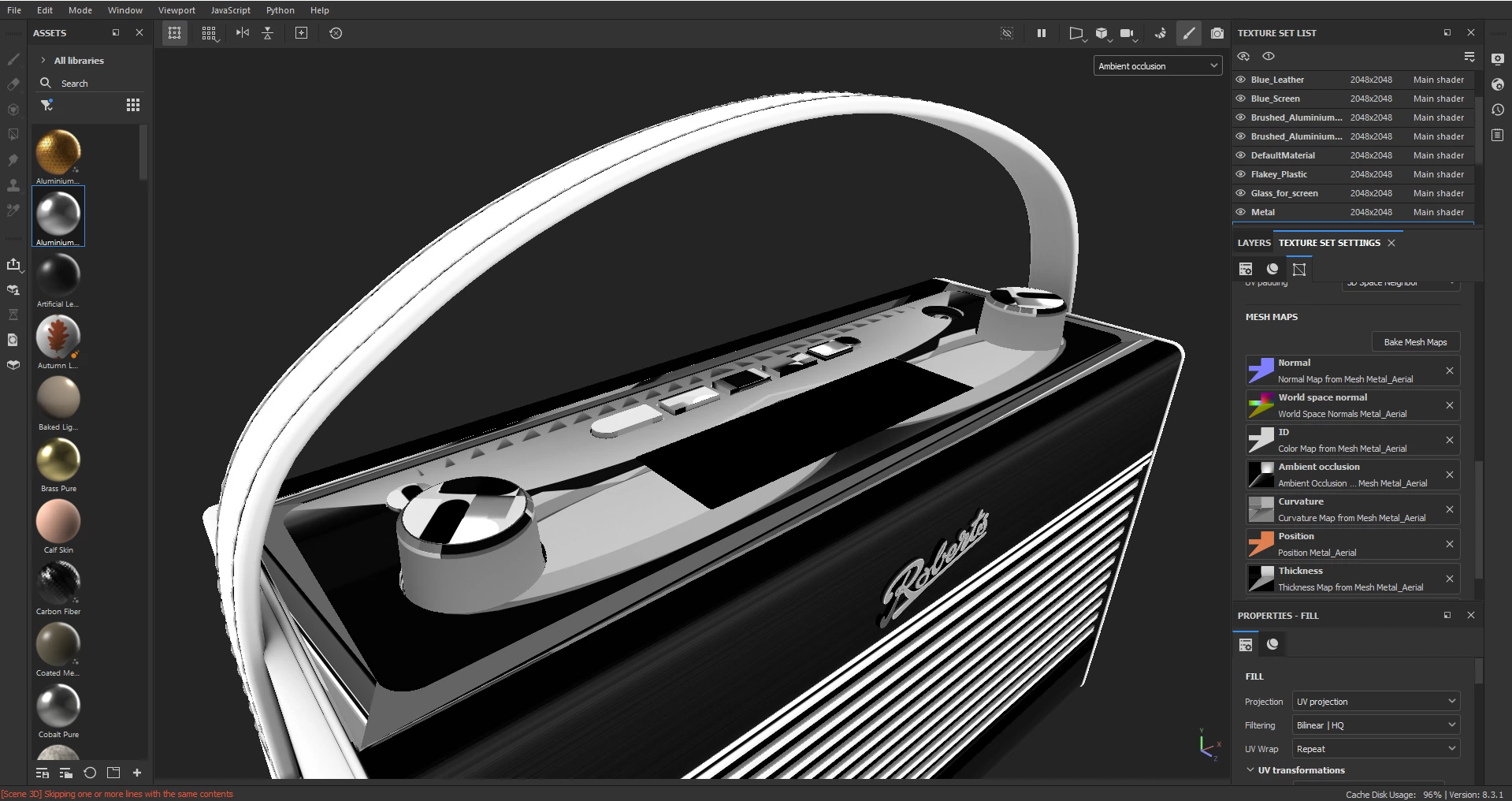Close the Texture Set Settings tab
The width and height of the screenshot is (1512, 801).
(x=1391, y=243)
